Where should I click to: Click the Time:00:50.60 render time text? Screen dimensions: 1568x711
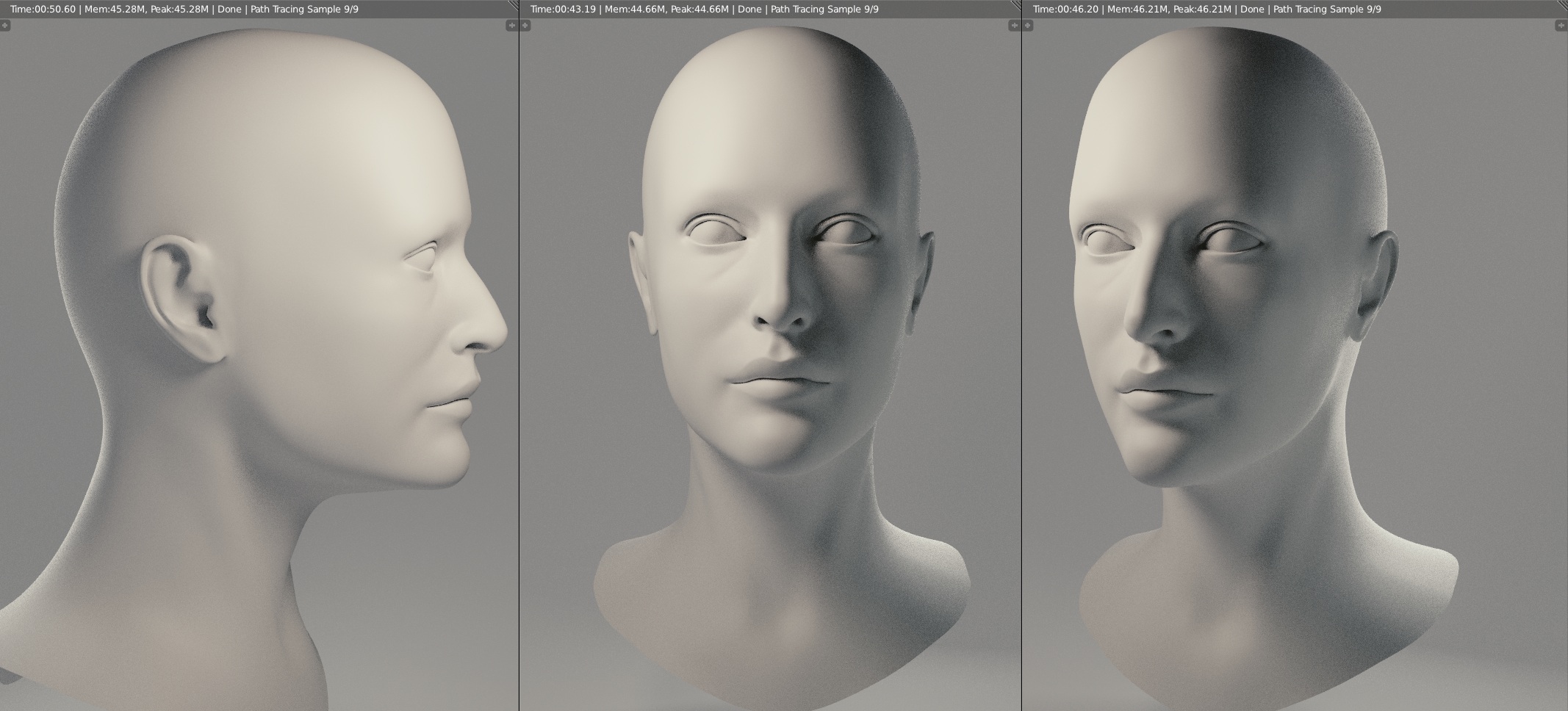pyautogui.click(x=43, y=10)
